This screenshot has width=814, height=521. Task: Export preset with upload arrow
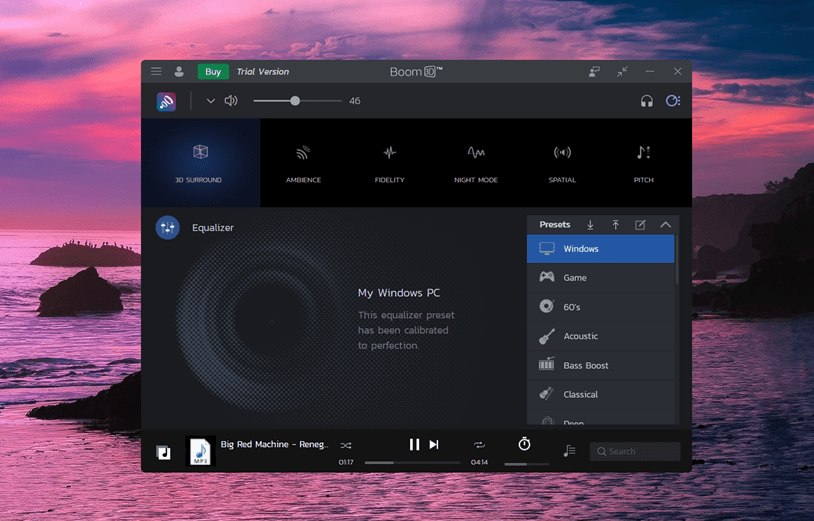click(615, 225)
